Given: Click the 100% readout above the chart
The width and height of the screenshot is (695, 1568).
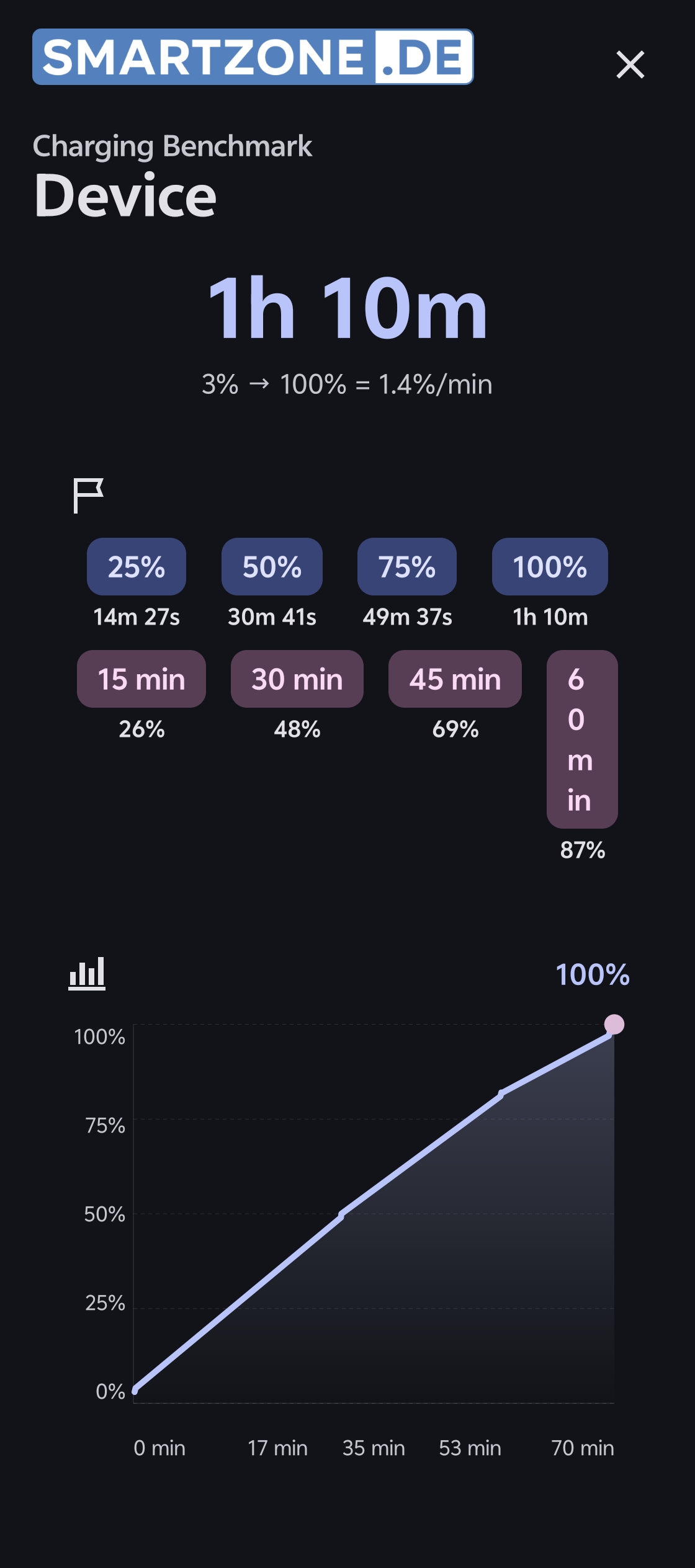Looking at the screenshot, I should click(593, 974).
